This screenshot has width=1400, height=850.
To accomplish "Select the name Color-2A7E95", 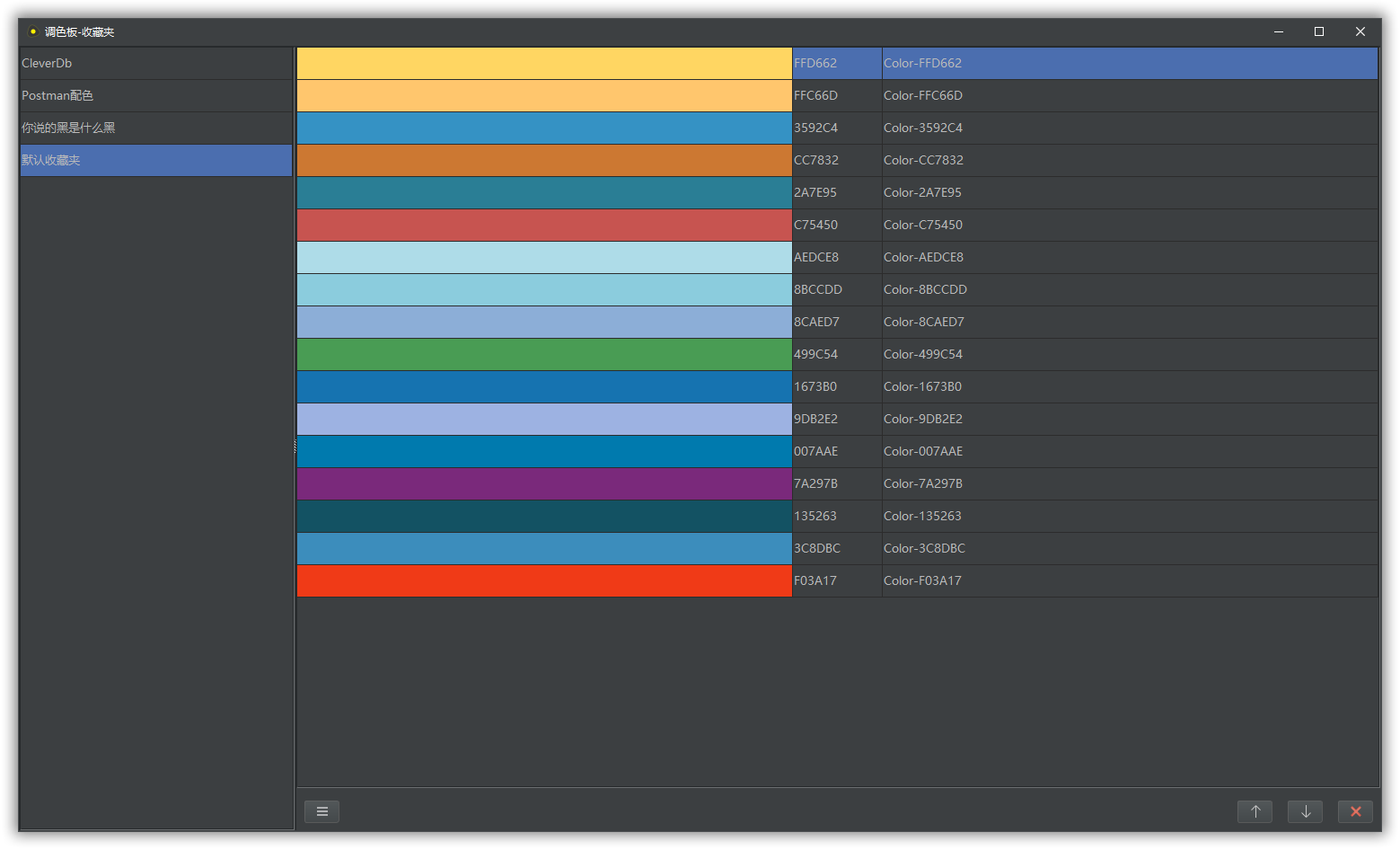I will click(1130, 192).
